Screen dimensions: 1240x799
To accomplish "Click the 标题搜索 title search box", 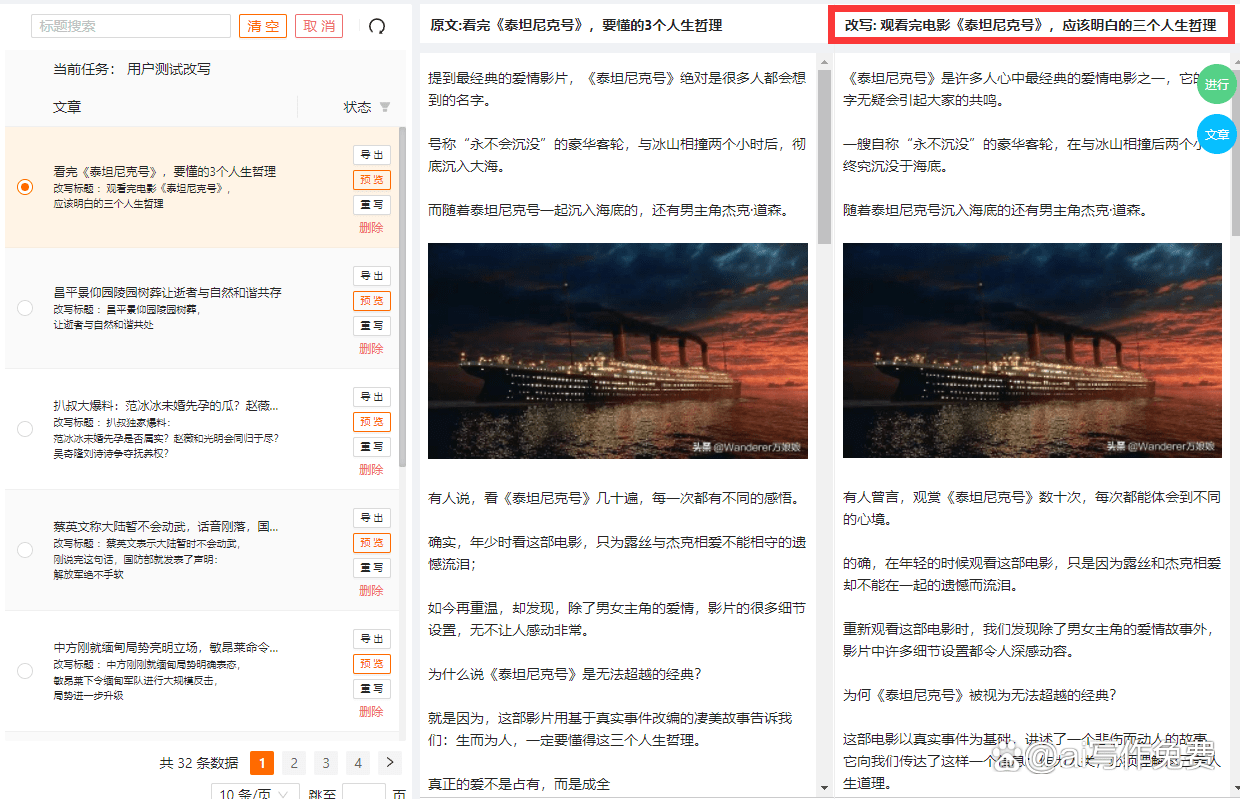I will click(x=130, y=25).
